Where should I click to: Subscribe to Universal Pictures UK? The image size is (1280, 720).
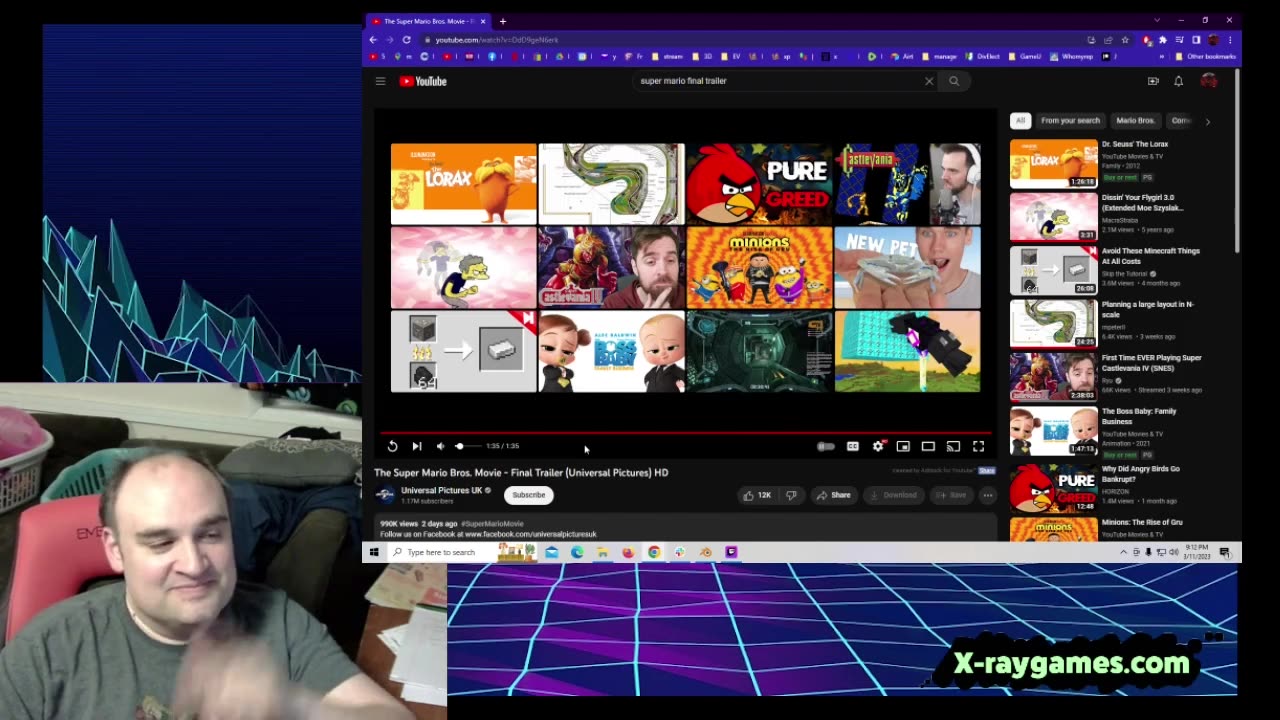529,495
